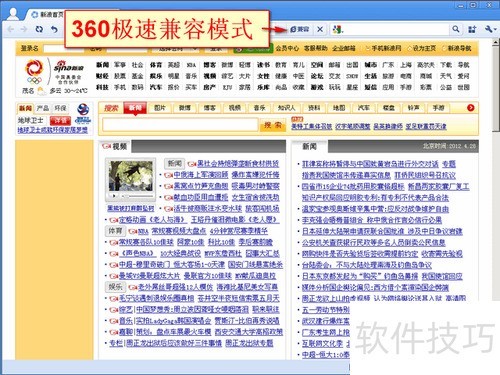The height and width of the screenshot is (375, 500).
Task: Select the 图片 search tab
Action: [160, 108]
